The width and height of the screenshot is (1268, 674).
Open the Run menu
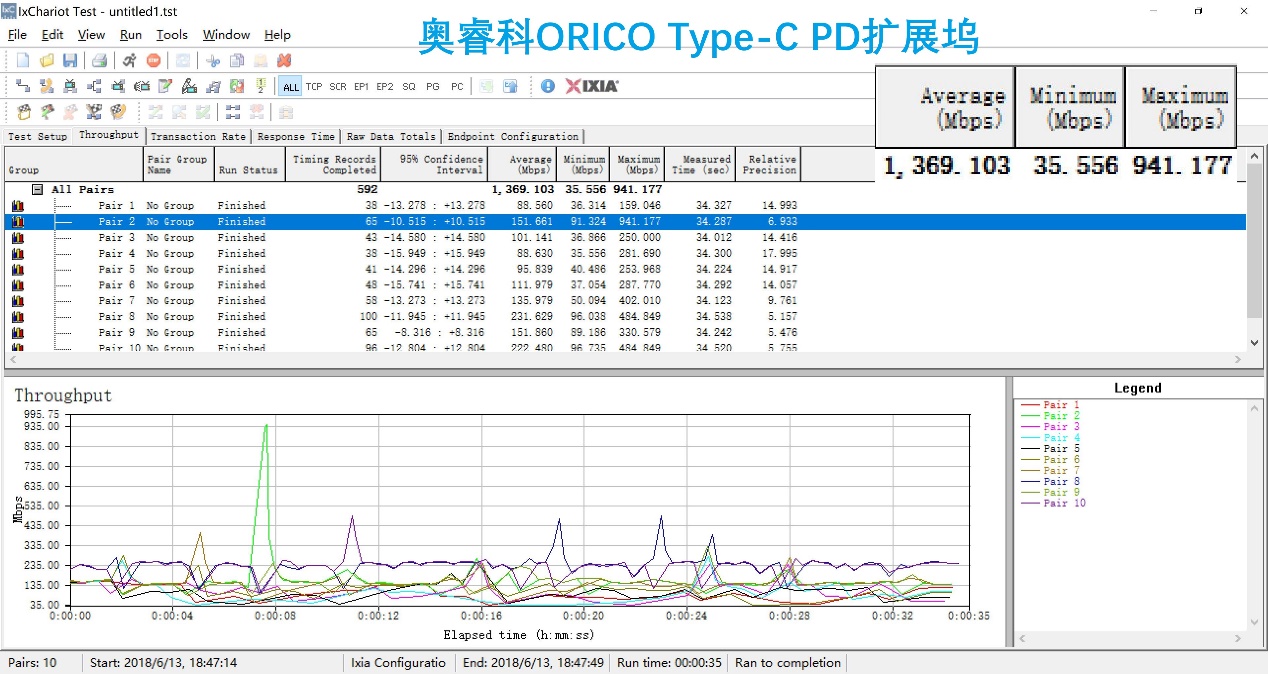(131, 34)
